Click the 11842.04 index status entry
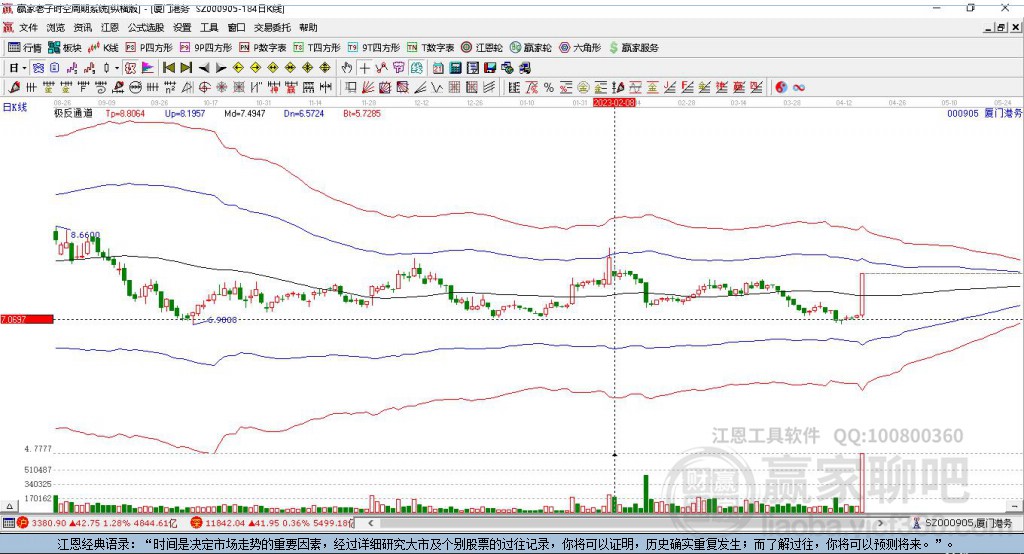Viewport: 1024px width, 554px height. tap(272, 523)
